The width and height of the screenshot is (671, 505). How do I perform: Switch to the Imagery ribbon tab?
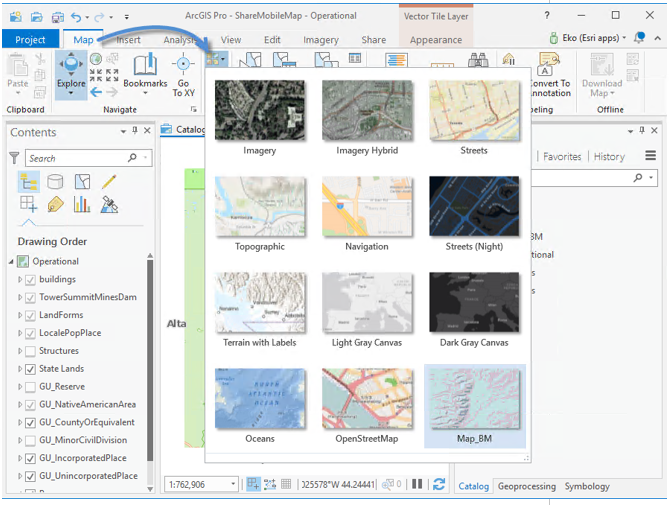coord(321,40)
